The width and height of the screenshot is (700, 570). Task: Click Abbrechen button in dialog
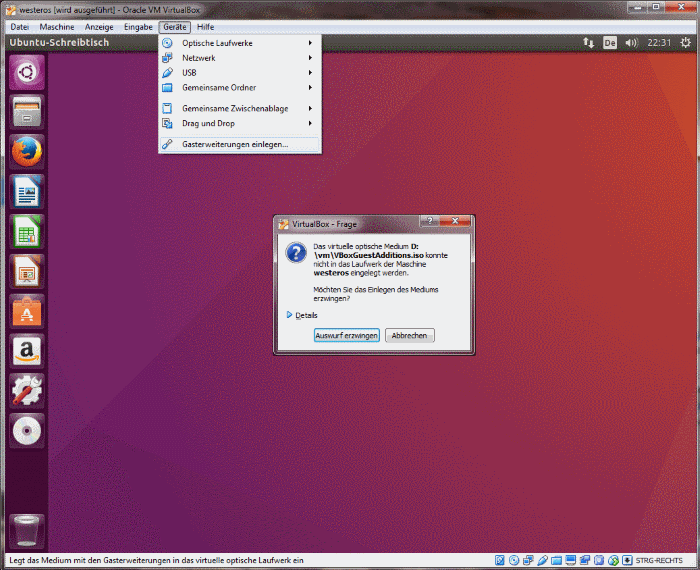409,335
